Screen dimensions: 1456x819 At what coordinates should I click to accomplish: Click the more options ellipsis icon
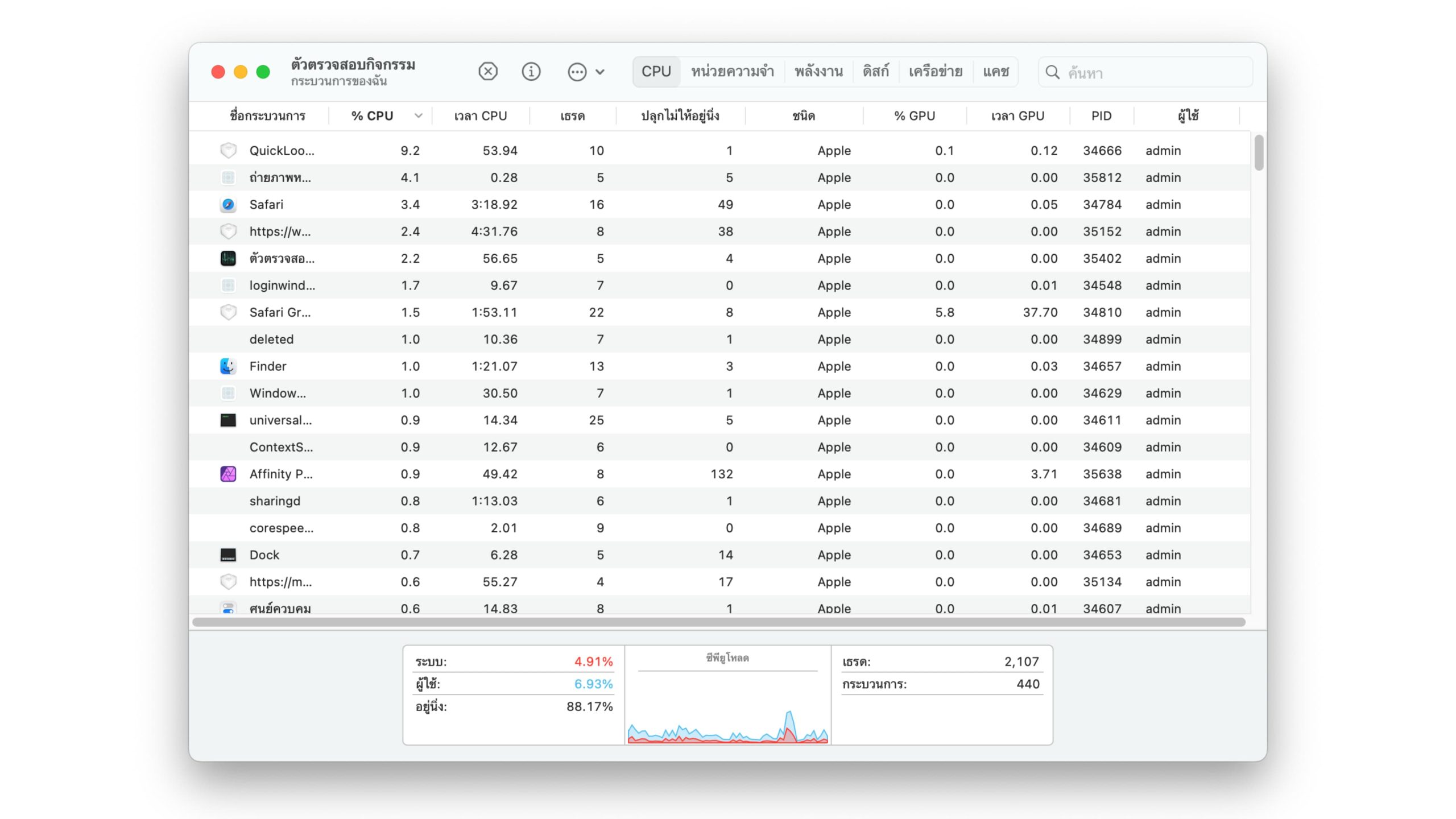coord(577,72)
